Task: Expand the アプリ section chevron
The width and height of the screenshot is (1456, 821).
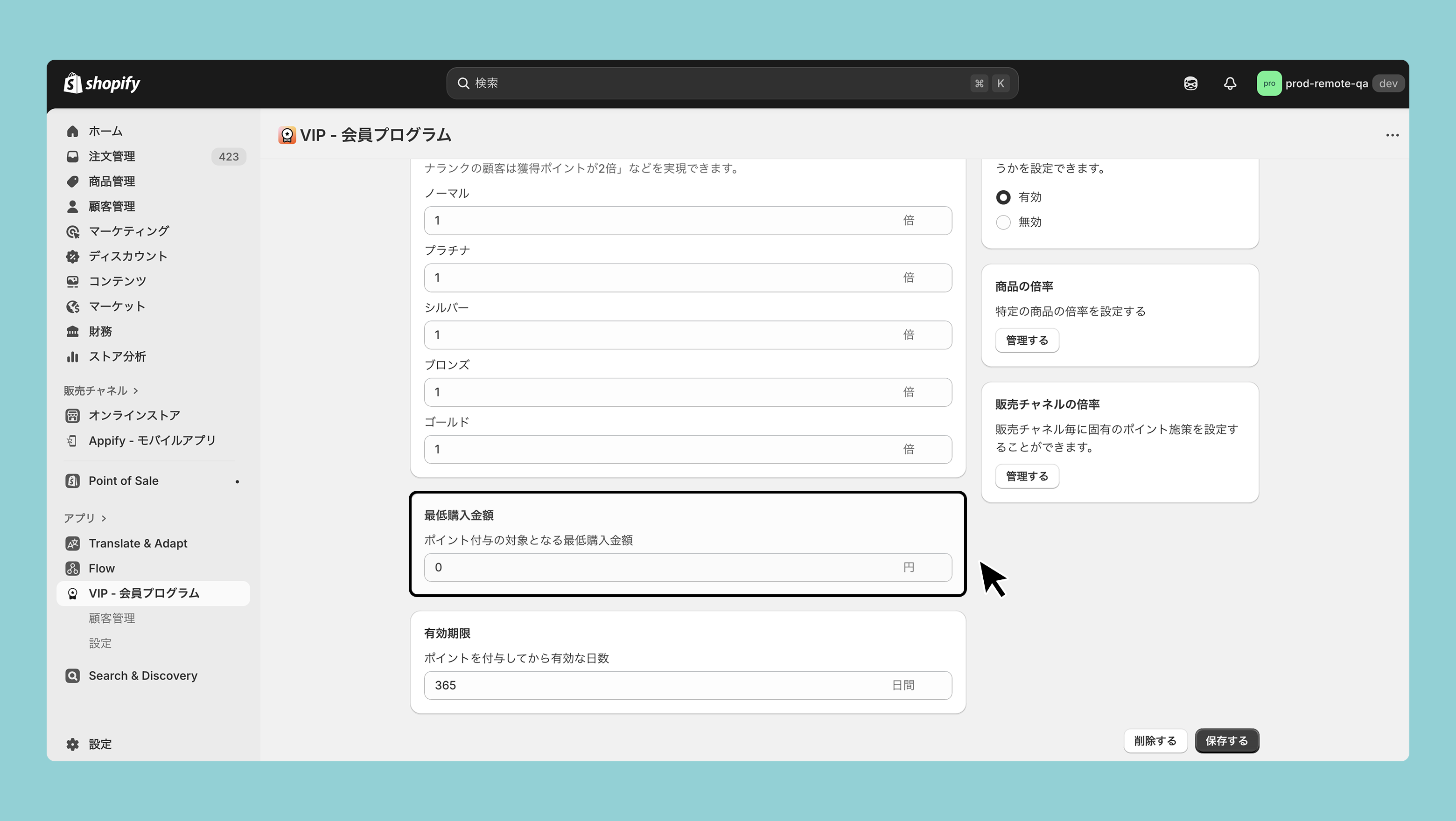Action: (104, 518)
